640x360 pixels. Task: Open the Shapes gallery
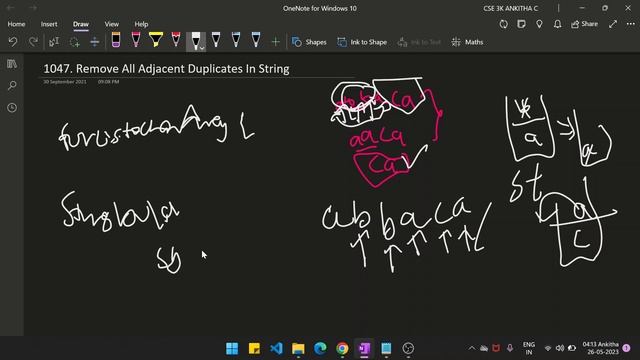coord(309,42)
